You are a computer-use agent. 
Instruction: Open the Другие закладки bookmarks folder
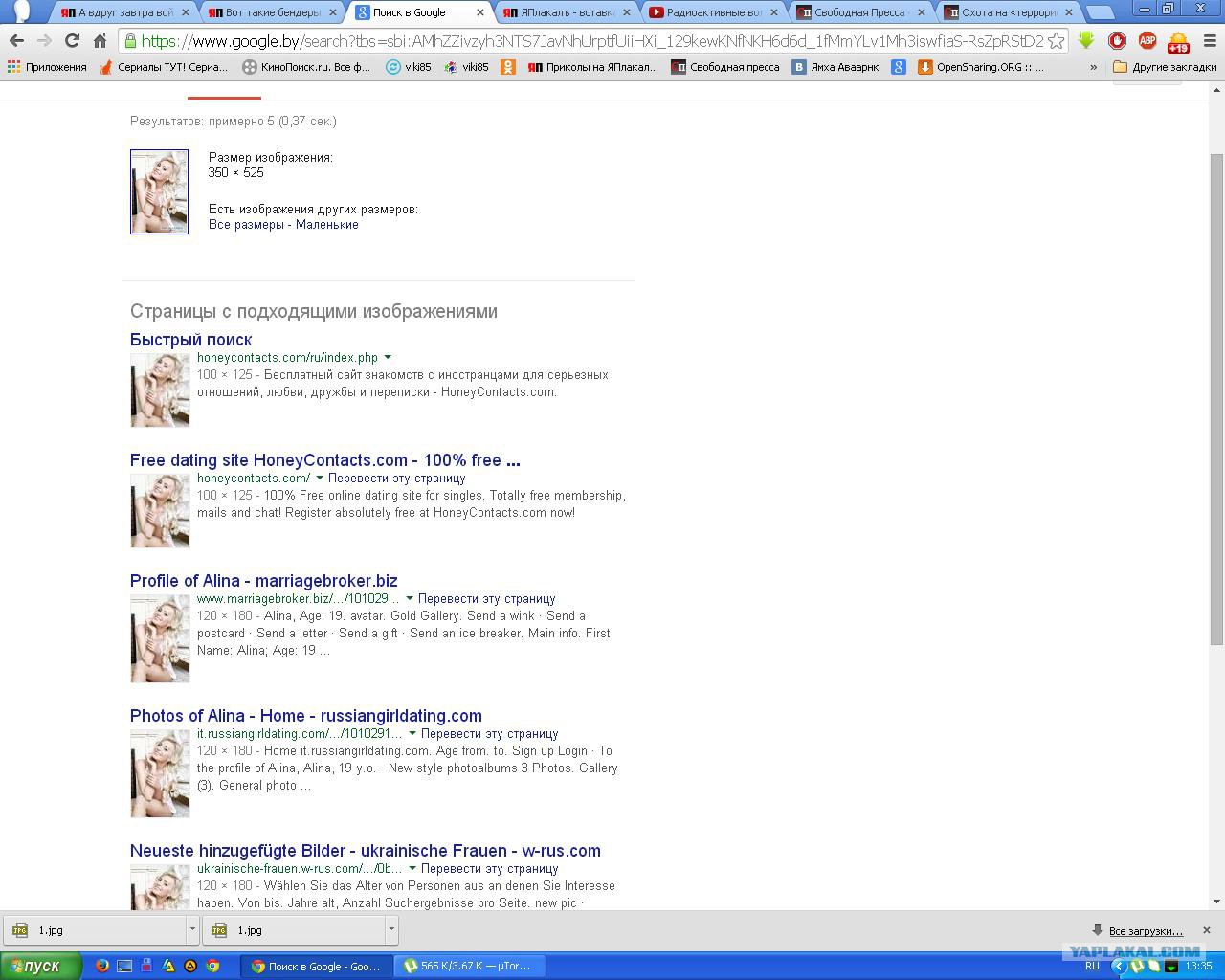pos(1165,67)
